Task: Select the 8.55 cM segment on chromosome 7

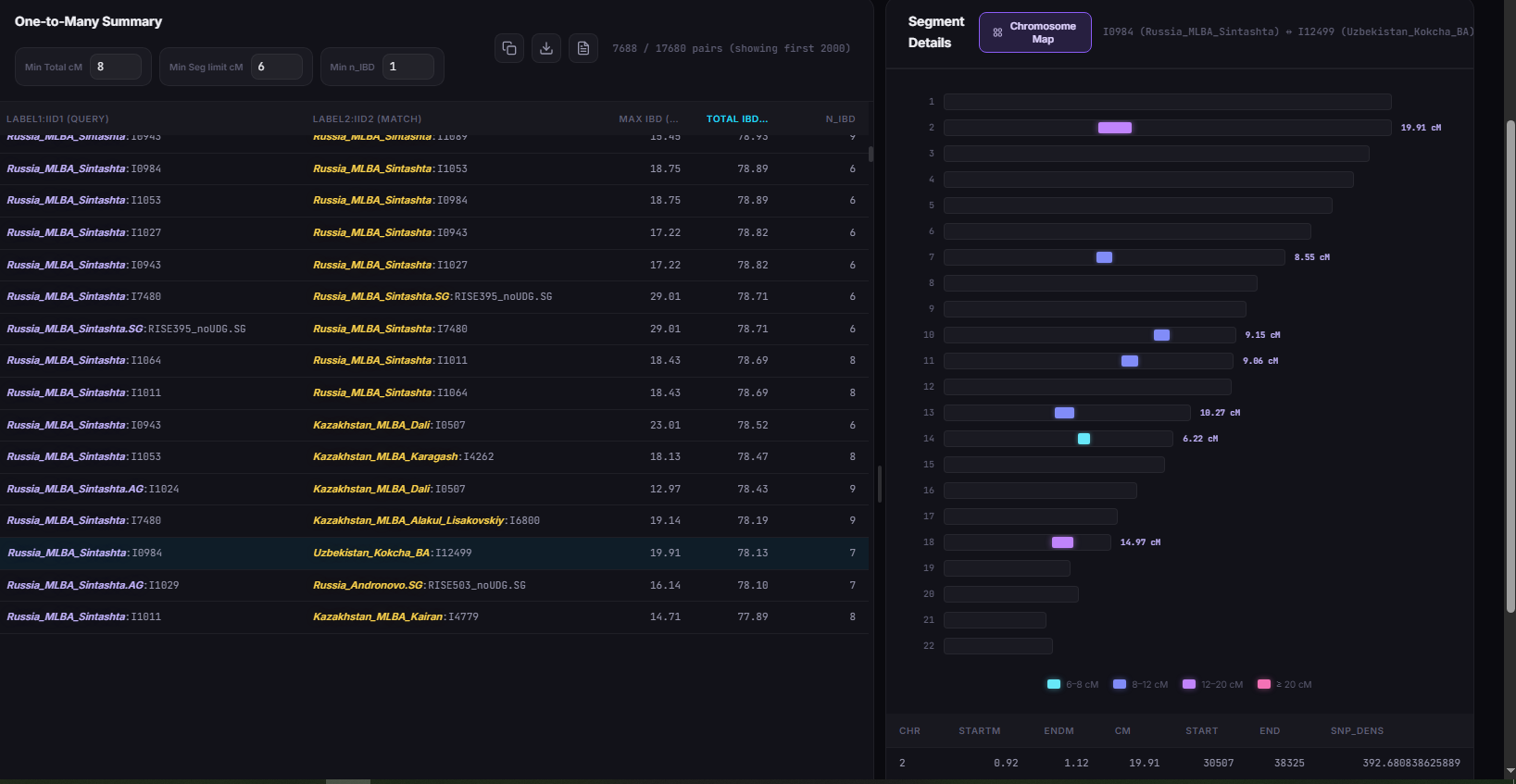Action: pos(1104,257)
